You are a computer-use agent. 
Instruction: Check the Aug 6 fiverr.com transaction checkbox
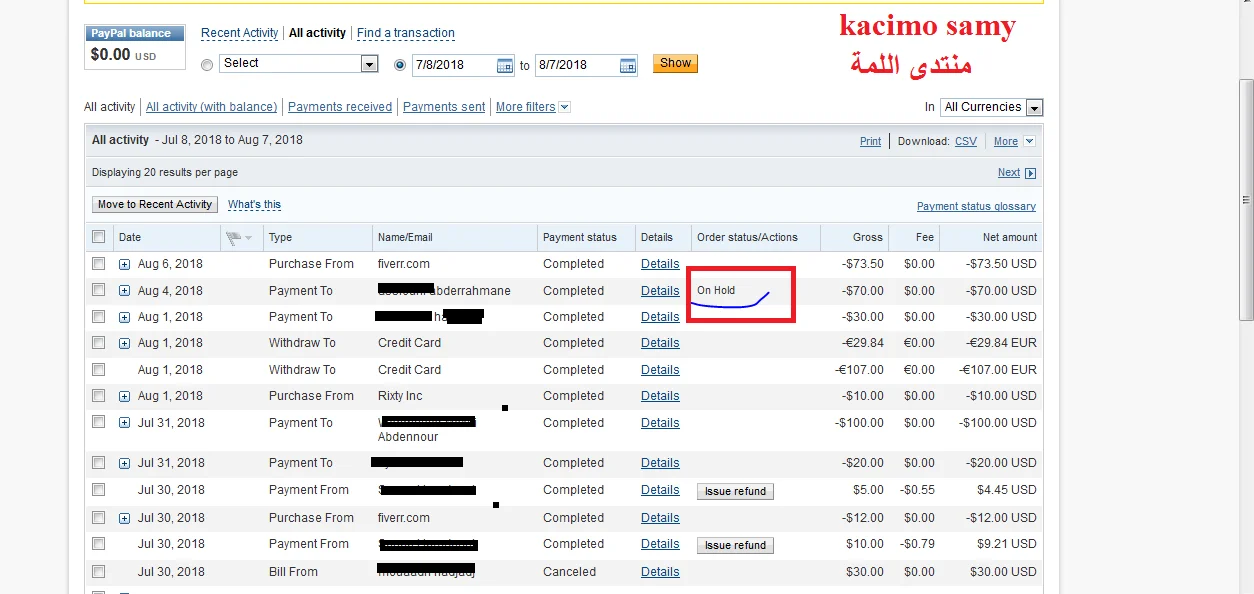[x=98, y=264]
